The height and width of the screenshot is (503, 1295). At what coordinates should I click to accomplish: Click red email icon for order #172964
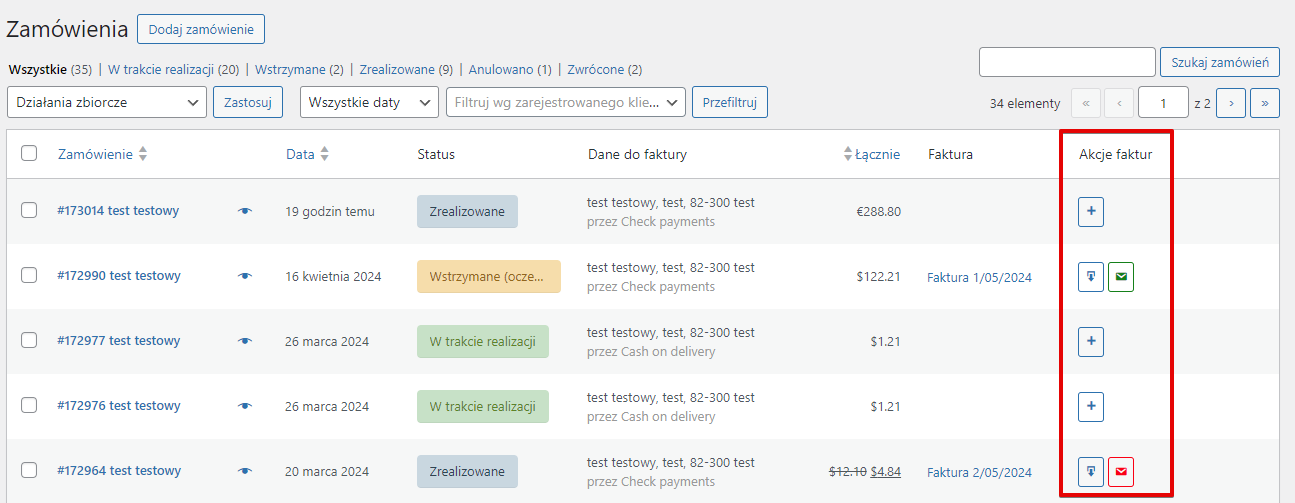tap(1121, 471)
